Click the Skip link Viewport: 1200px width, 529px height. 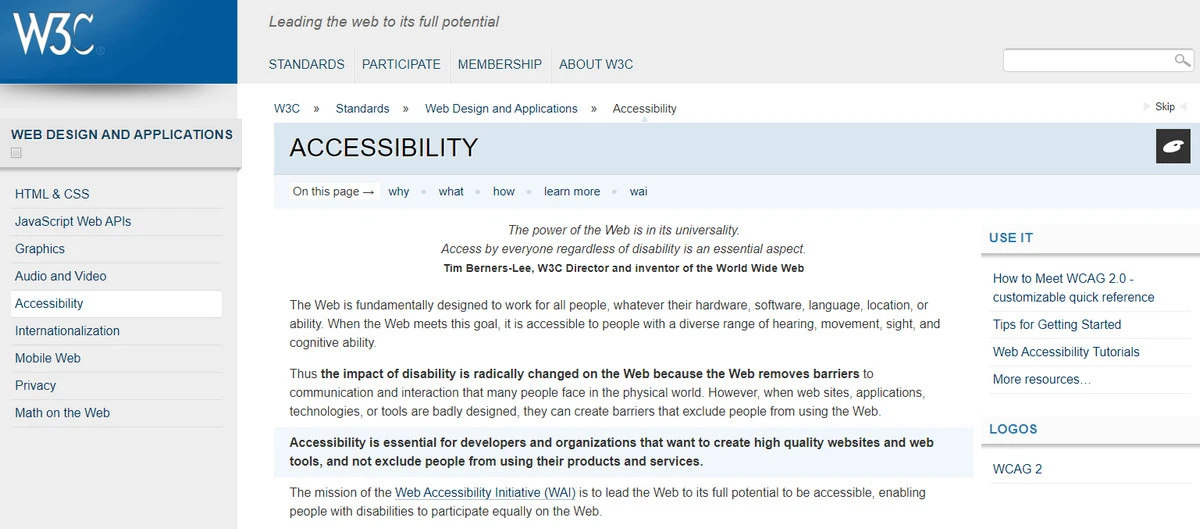[1165, 107]
